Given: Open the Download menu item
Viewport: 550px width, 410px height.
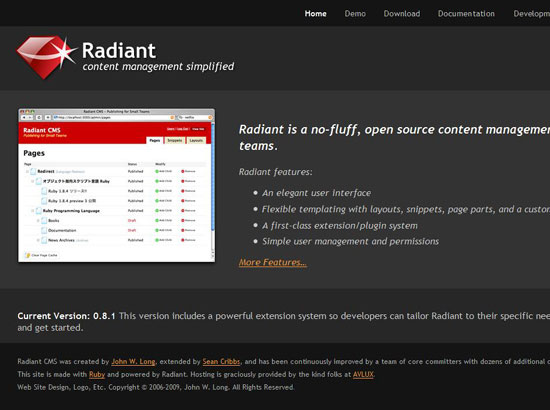Looking at the screenshot, I should pyautogui.click(x=402, y=14).
